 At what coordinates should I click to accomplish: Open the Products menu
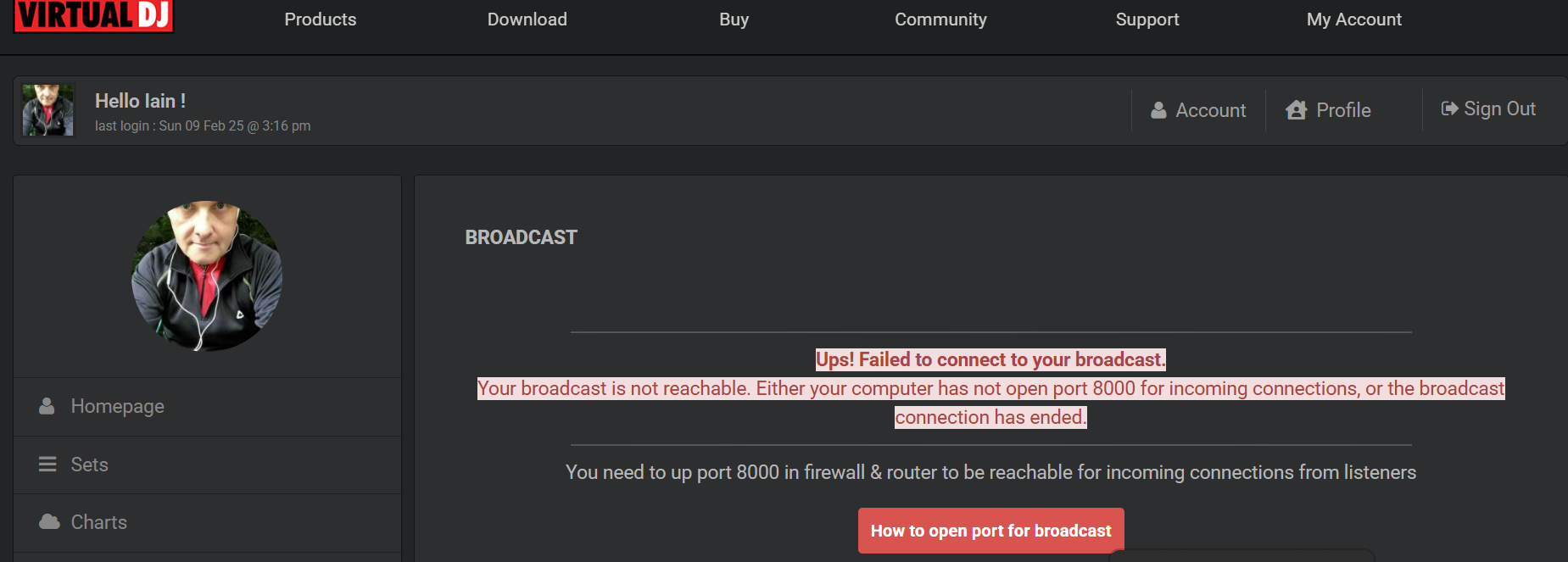coord(321,19)
